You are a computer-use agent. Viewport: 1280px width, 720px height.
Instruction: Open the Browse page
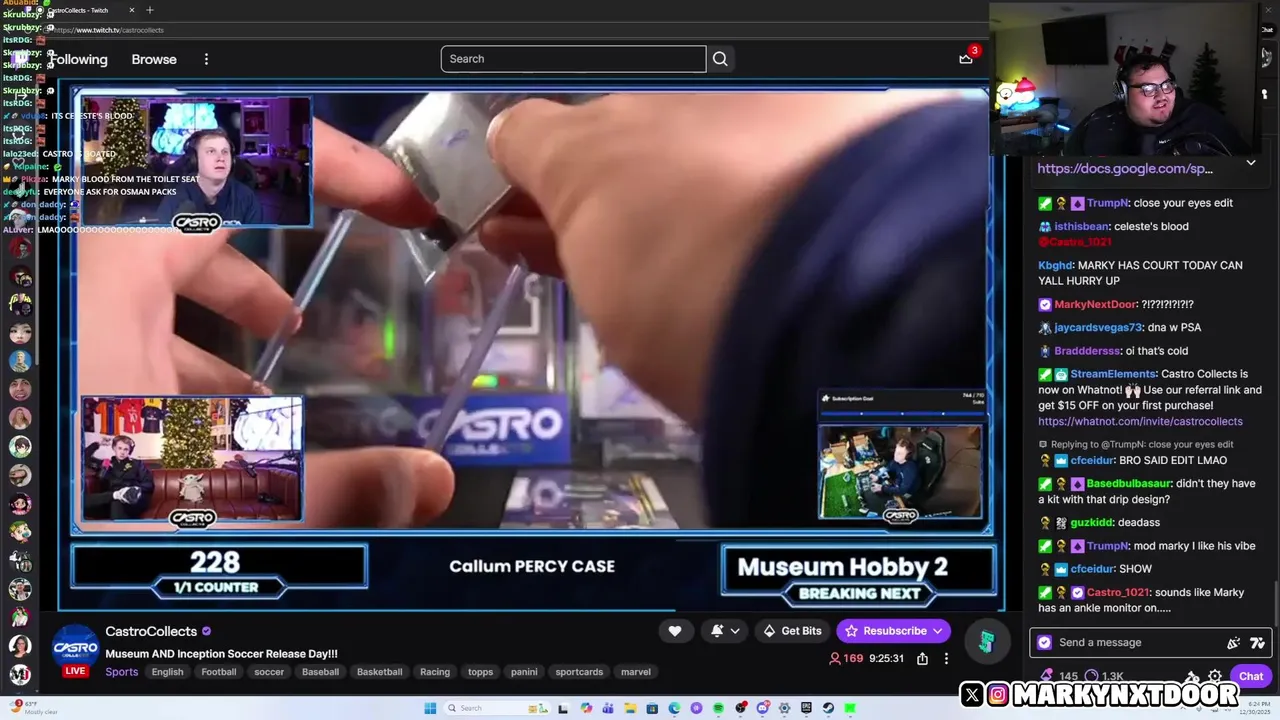point(154,59)
